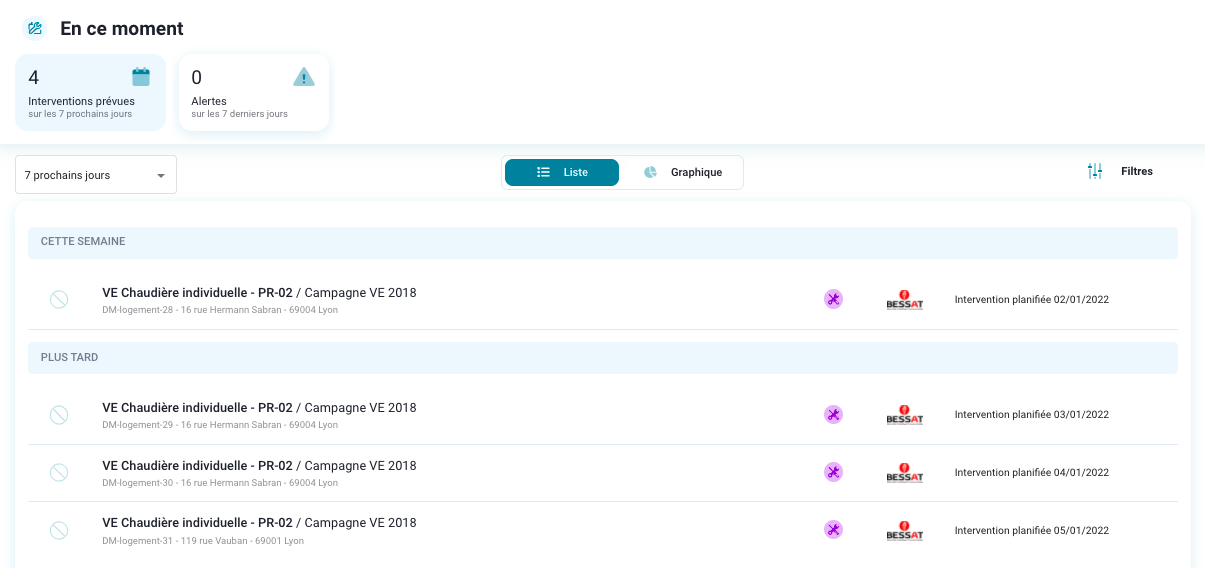Select the Alertes summary card
Viewport: 1205px width, 568px height.
coord(254,93)
